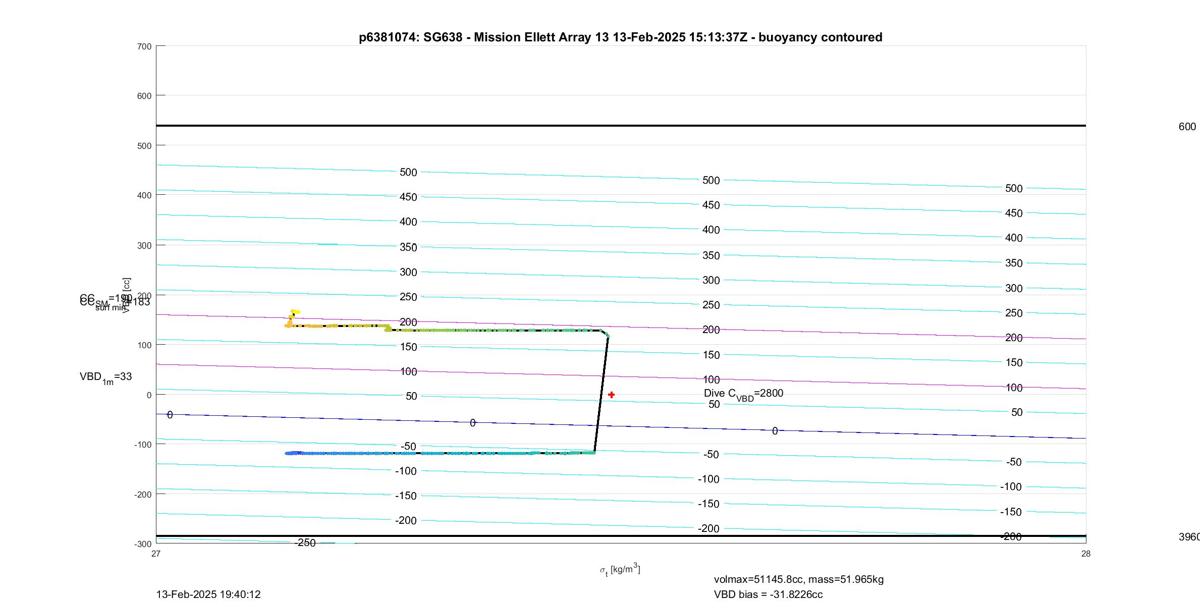Click the red plus marker on the plot
The image size is (1200, 611).
(x=611, y=395)
